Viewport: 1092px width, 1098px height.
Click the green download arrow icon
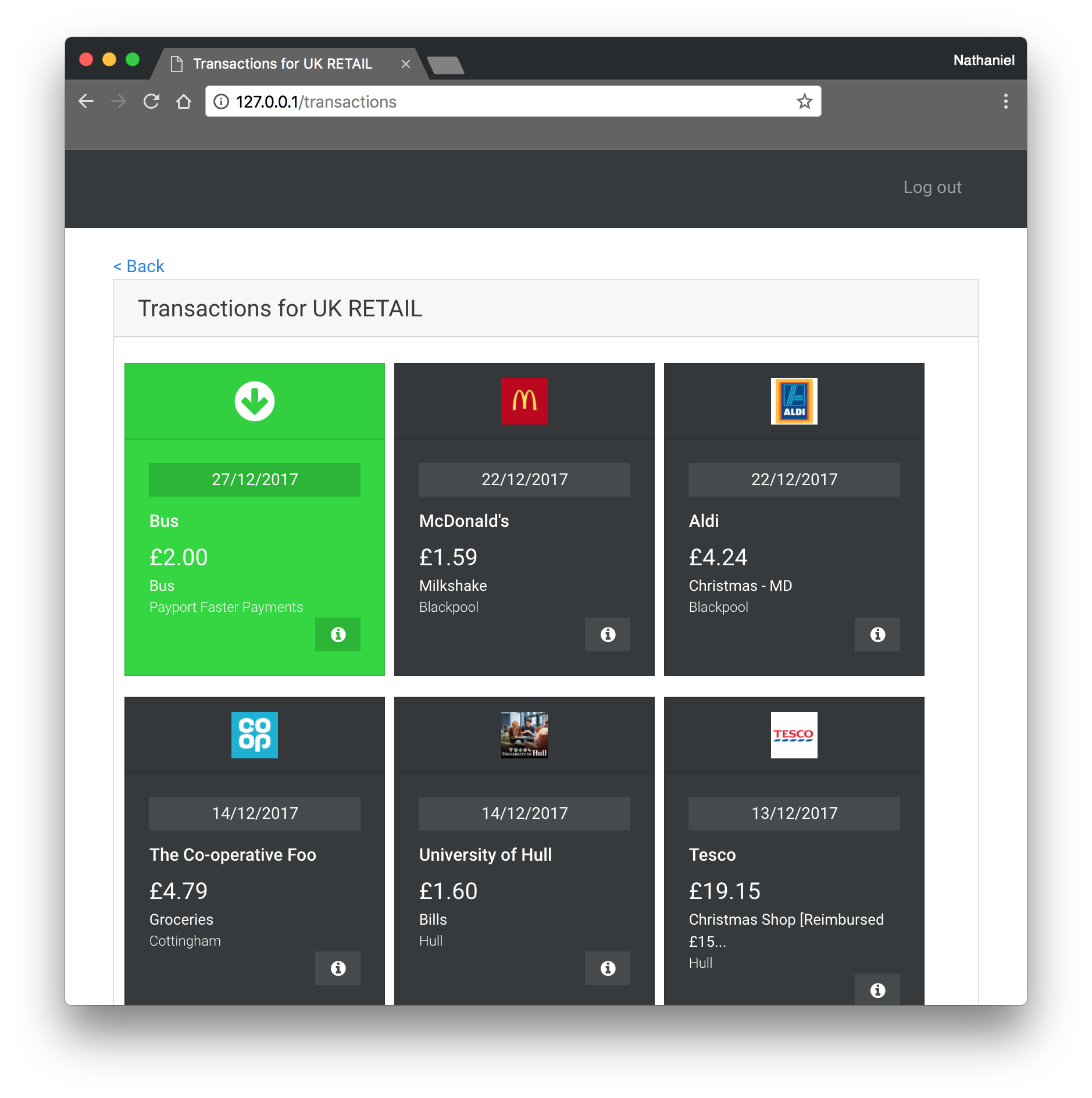(255, 401)
